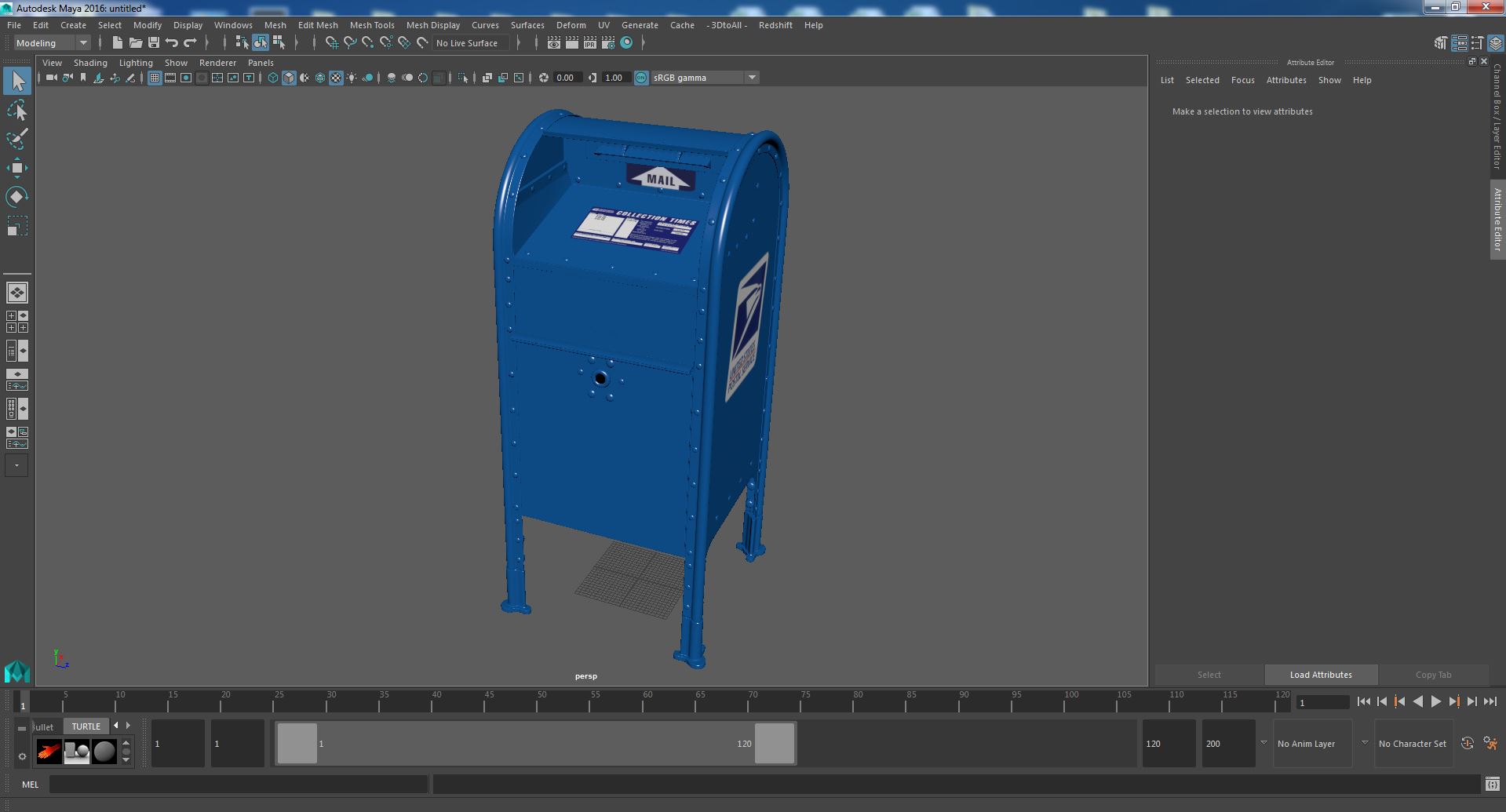This screenshot has width=1506, height=812.
Task: Go to start of playback range
Action: [1363, 702]
